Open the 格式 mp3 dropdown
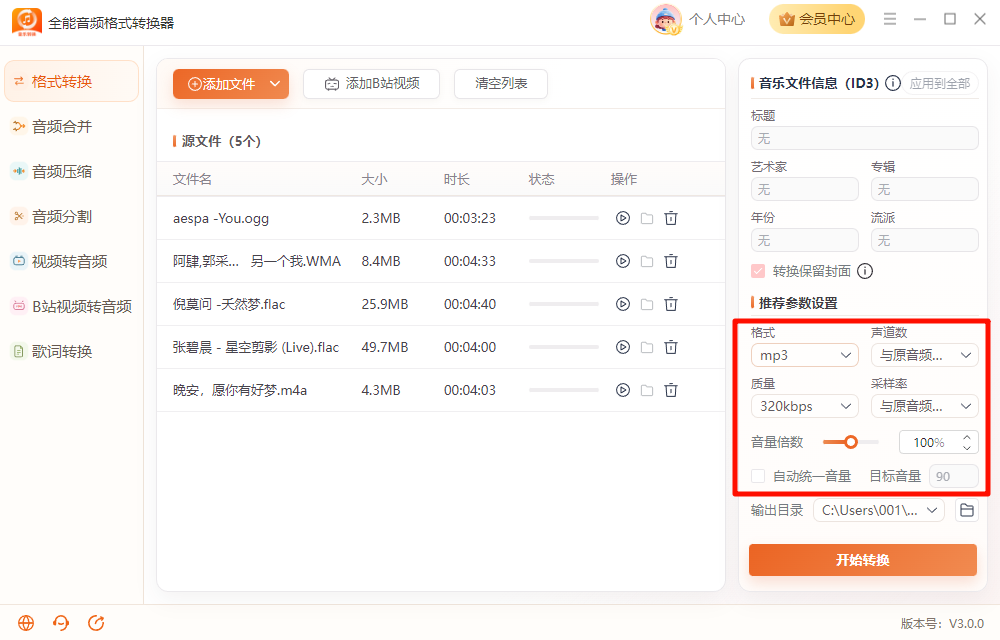The image size is (1000, 640). (x=805, y=355)
